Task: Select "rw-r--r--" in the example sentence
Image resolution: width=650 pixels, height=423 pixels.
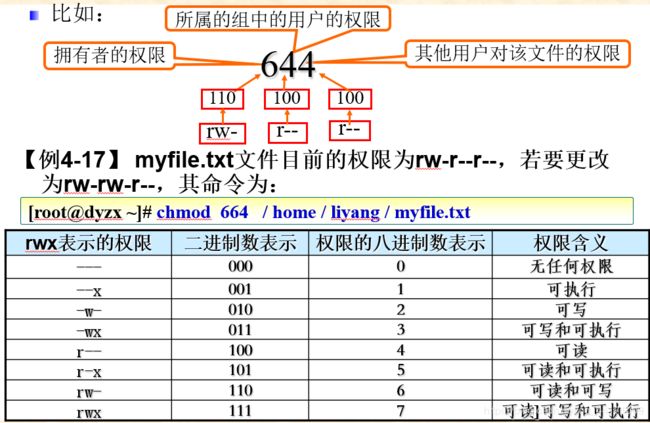Action: click(456, 160)
